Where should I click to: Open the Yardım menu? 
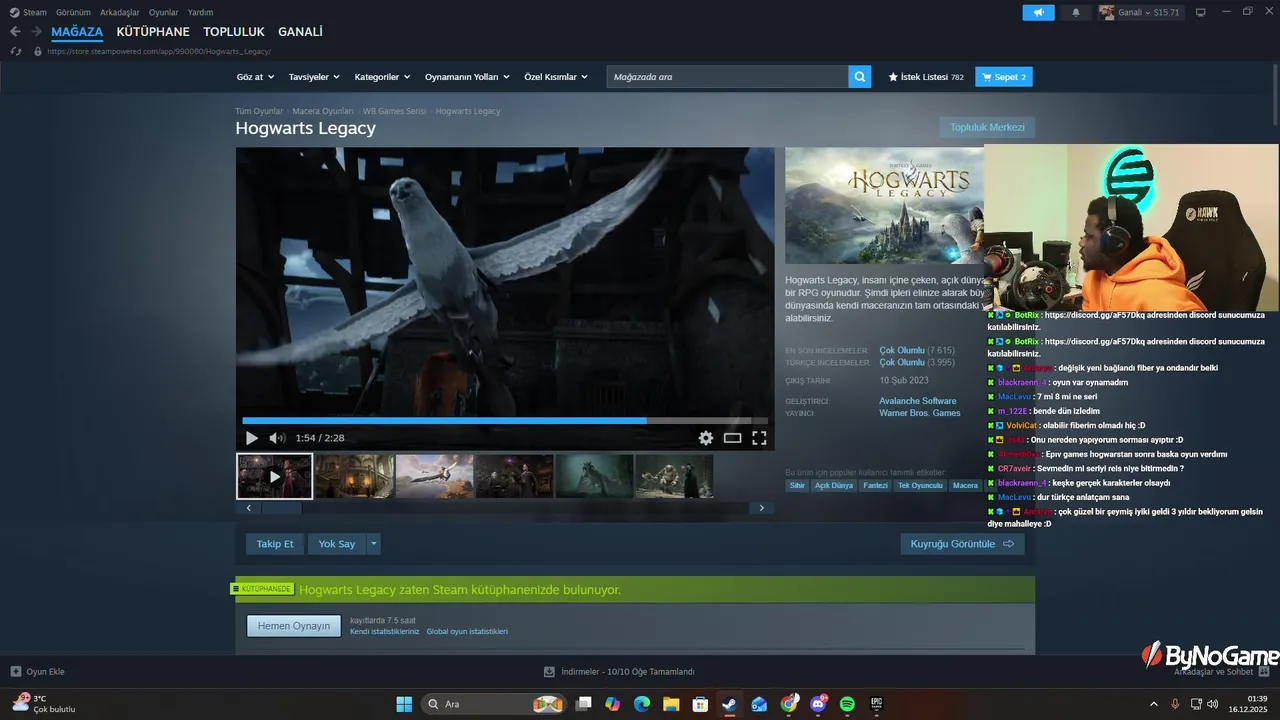(x=200, y=12)
